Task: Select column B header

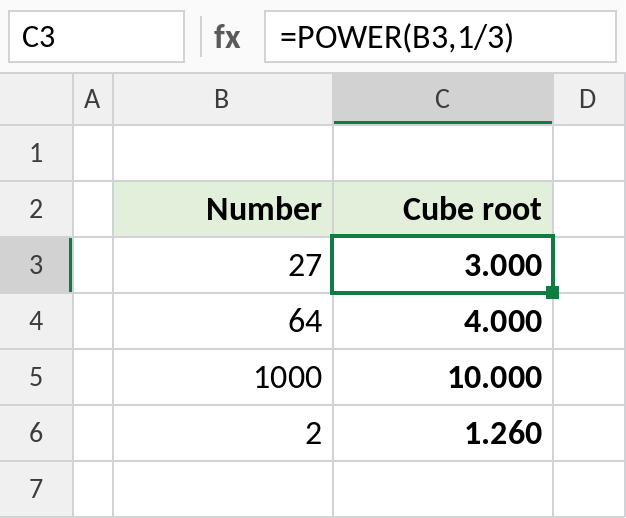Action: [223, 99]
